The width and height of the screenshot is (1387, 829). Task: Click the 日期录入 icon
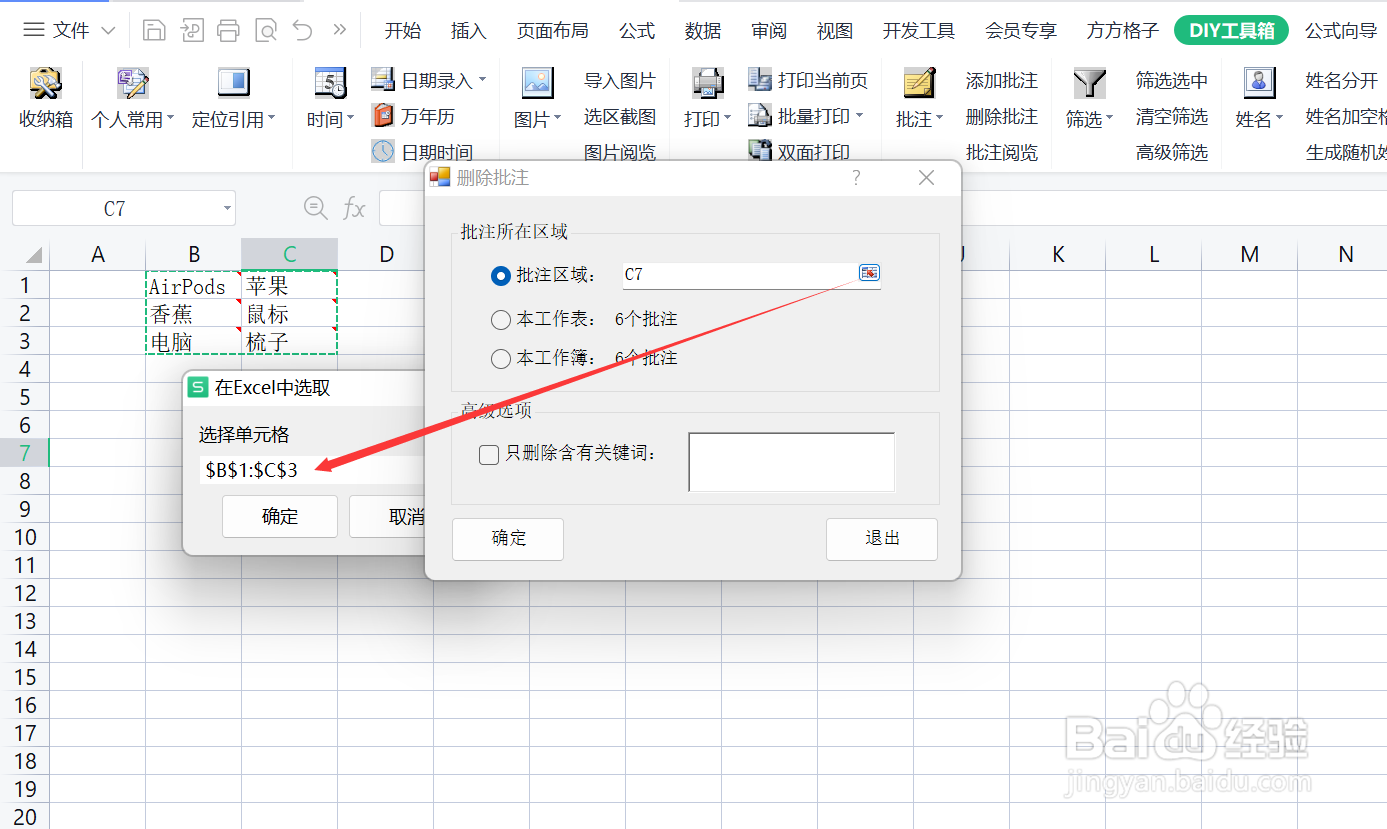point(383,79)
